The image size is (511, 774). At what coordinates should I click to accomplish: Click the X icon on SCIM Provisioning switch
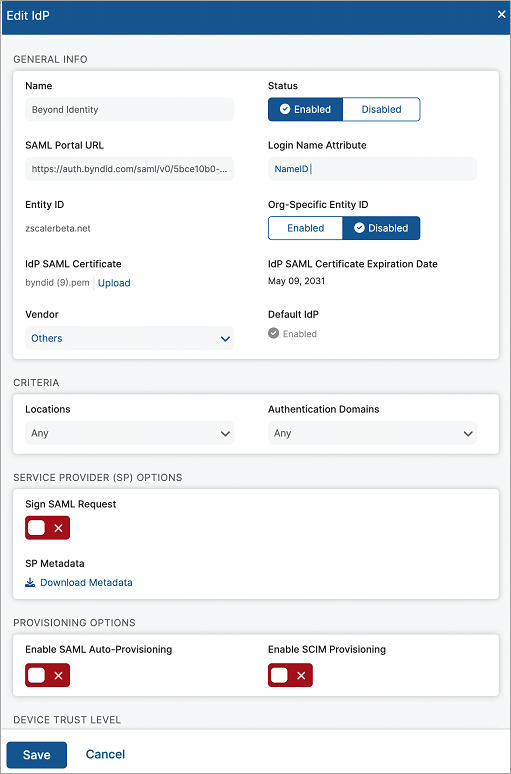[301, 675]
